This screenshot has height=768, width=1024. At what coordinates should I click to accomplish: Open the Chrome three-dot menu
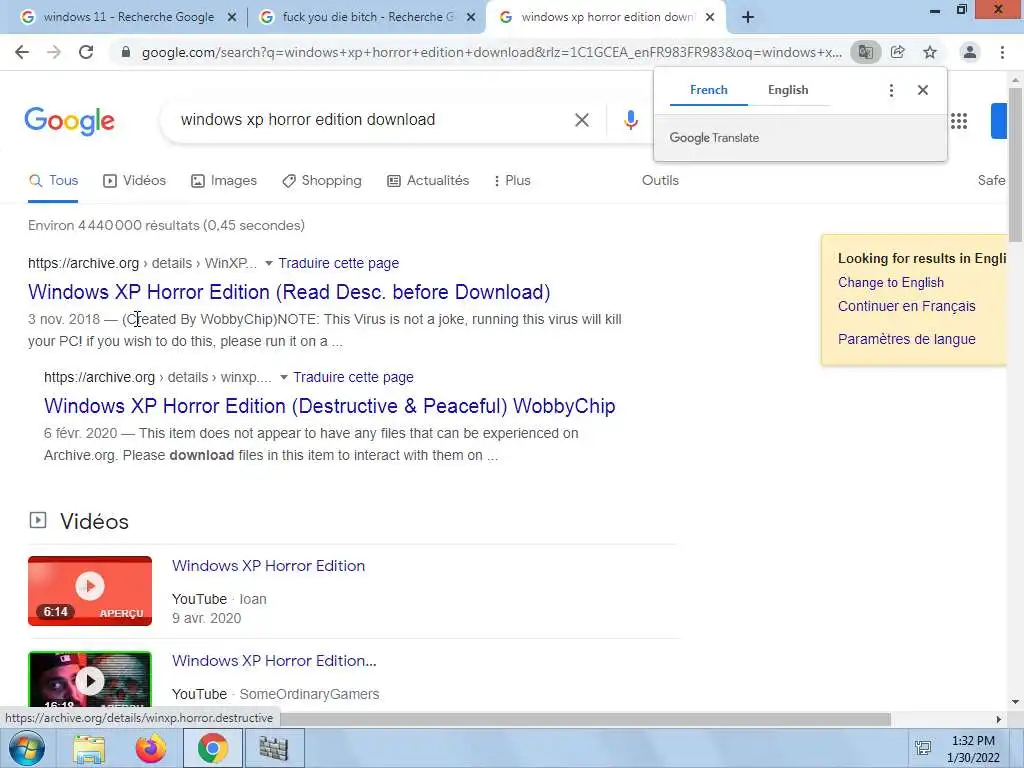(1002, 52)
